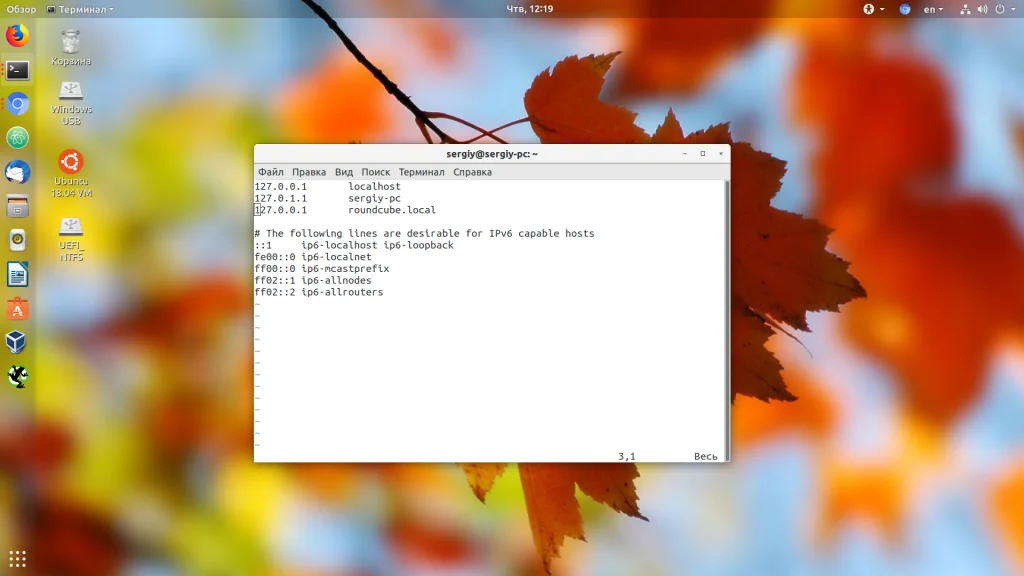The width and height of the screenshot is (1024, 576).
Task: Select the Ubuntu 18.04 VM desktop icon
Action: point(71,174)
